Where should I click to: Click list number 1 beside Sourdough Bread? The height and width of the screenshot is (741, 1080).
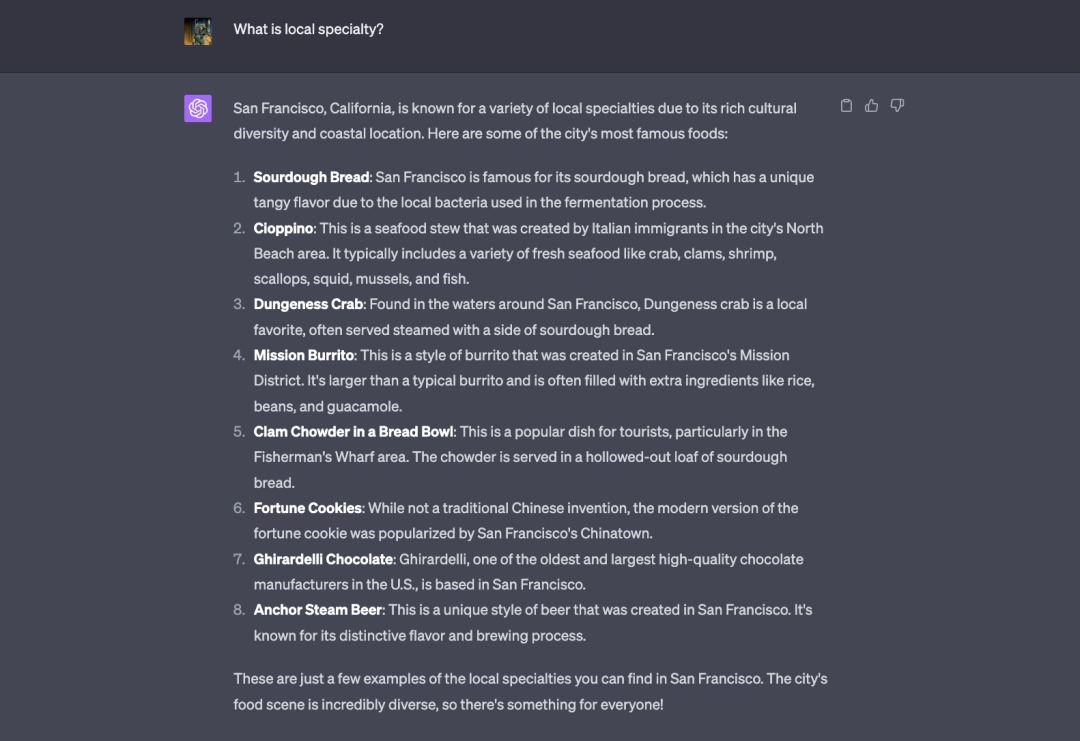(x=239, y=177)
